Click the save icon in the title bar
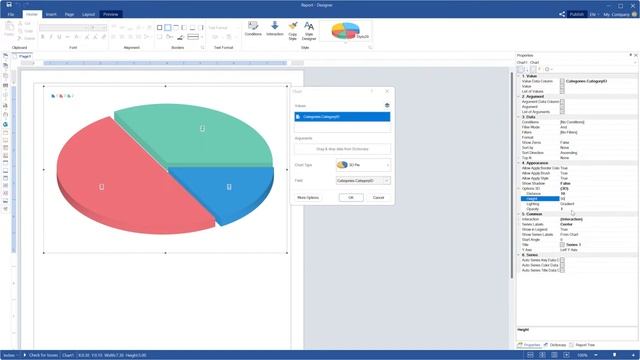640x360 pixels. 9,5
